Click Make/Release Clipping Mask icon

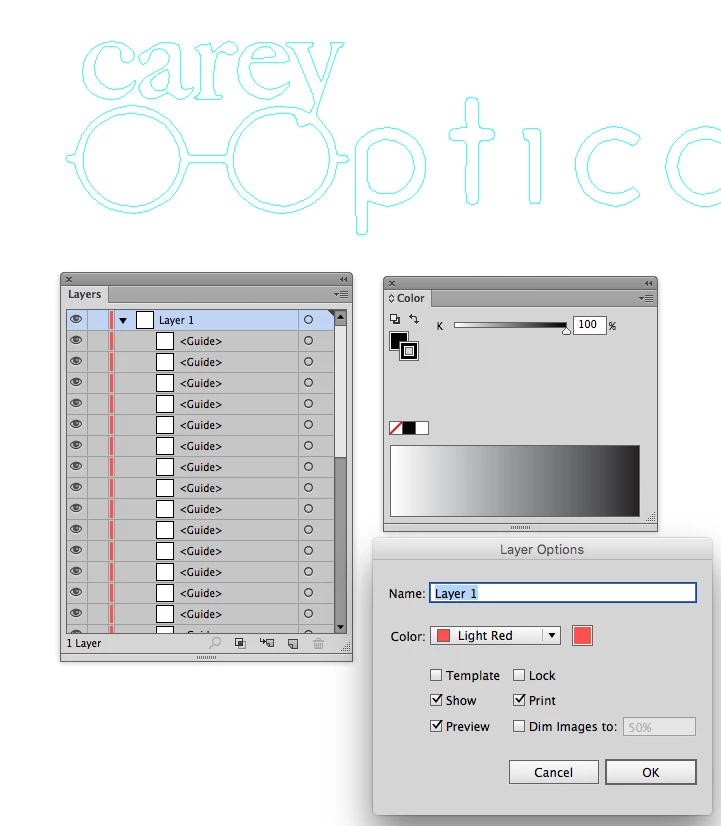point(240,643)
